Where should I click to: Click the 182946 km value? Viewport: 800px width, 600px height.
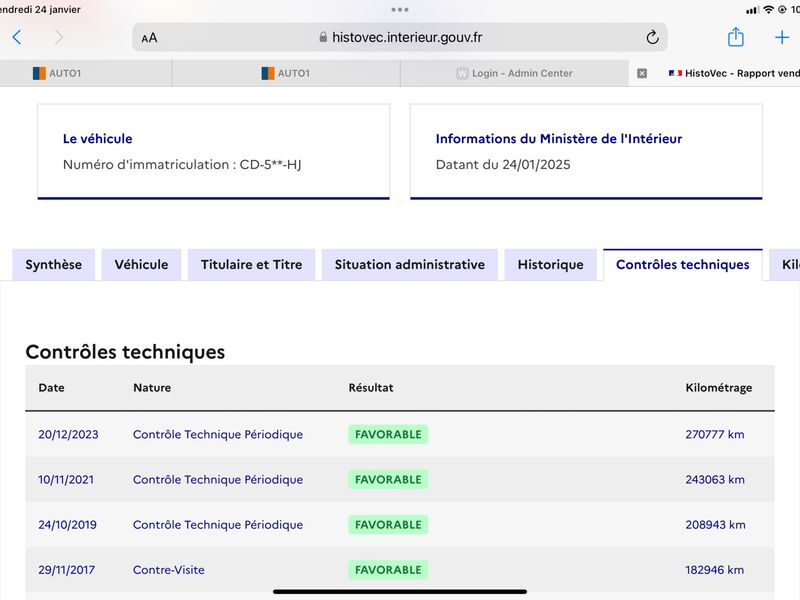[x=714, y=570]
